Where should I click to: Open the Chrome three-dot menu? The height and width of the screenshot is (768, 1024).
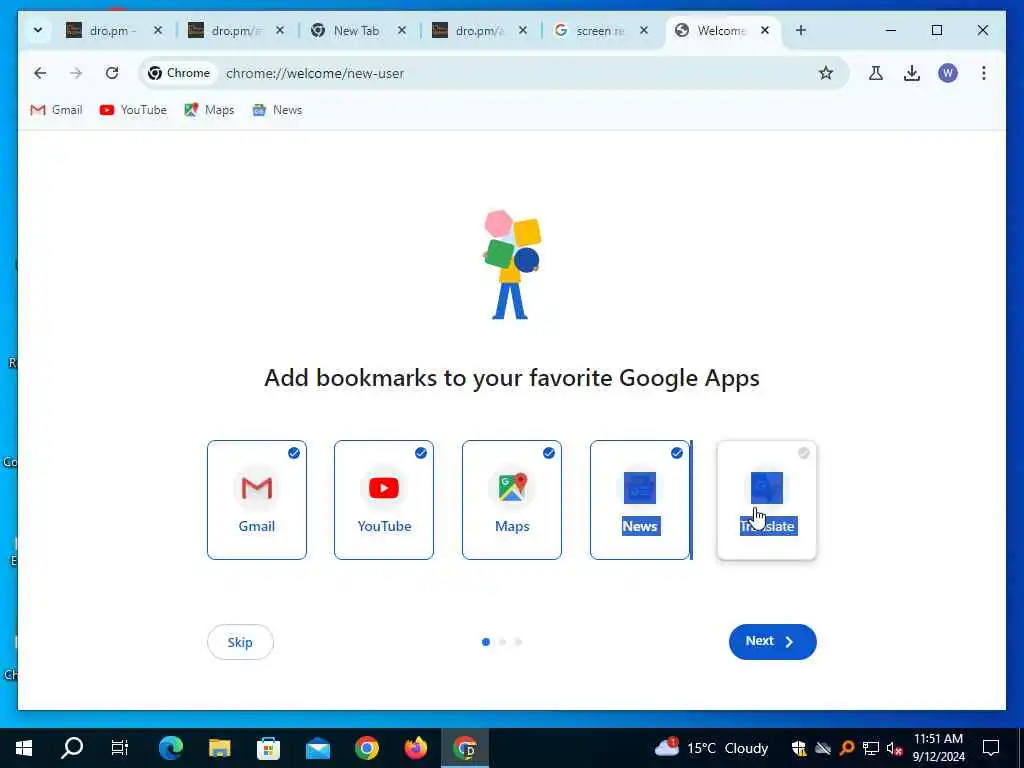point(984,73)
